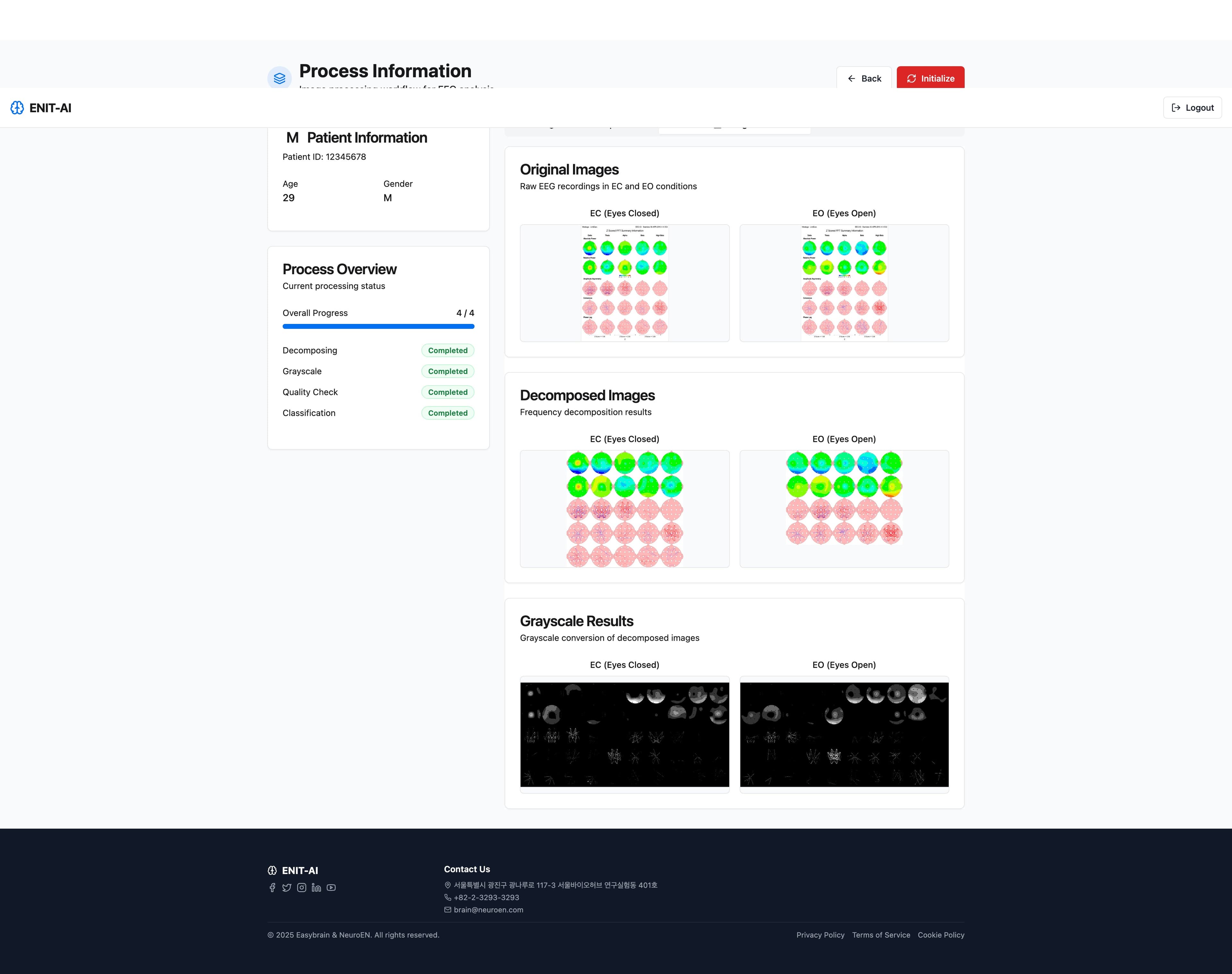Open the original EO Eyes Open image
Viewport: 1232px width, 974px height.
[844, 283]
